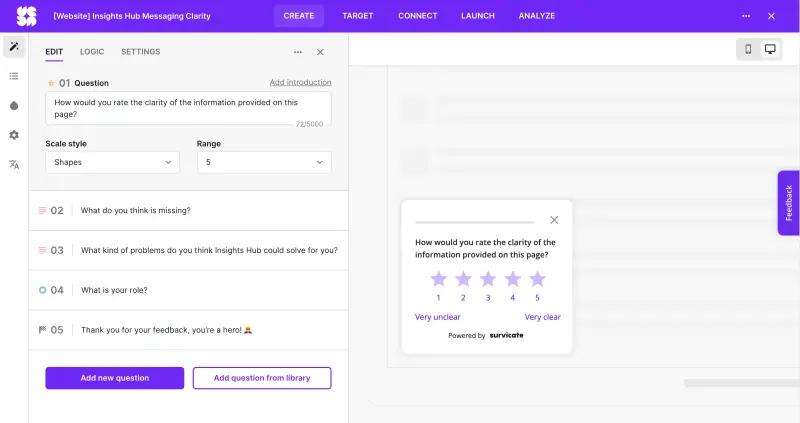Open the Range dropdown
Screen dimensions: 800x423
pos(264,162)
